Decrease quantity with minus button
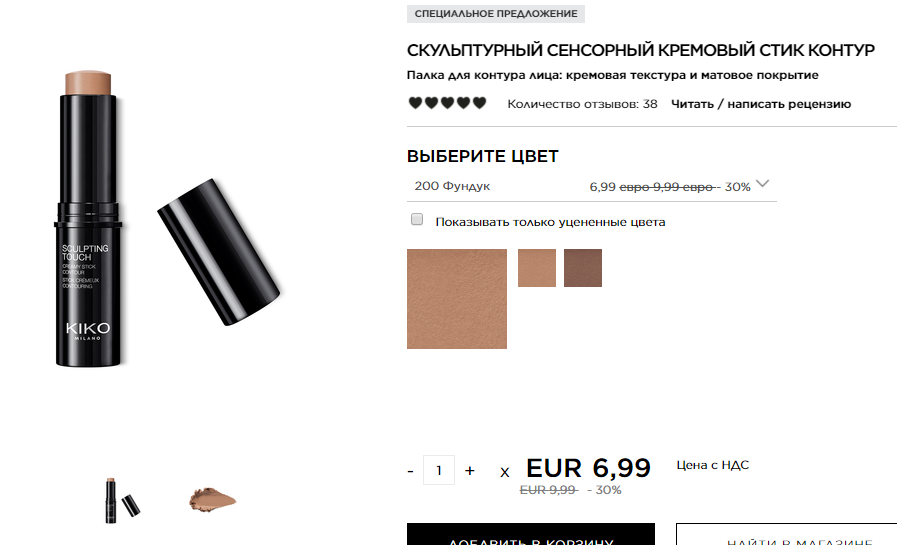The height and width of the screenshot is (545, 897). (410, 471)
